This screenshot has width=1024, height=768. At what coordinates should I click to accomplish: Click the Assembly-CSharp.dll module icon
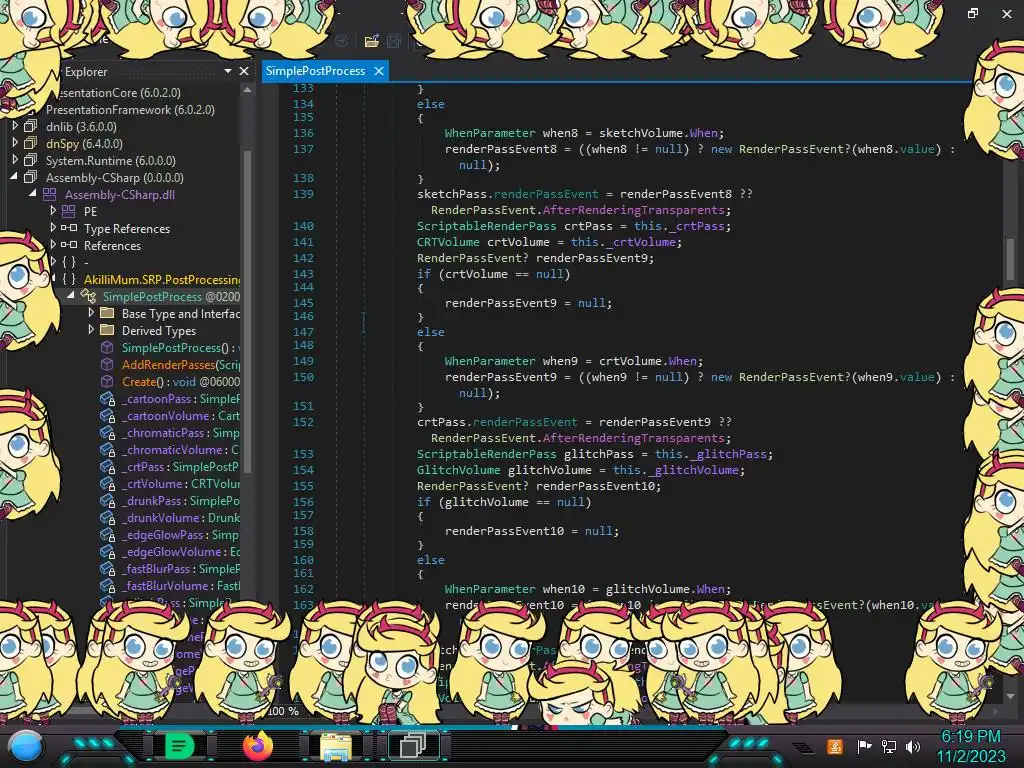50,194
